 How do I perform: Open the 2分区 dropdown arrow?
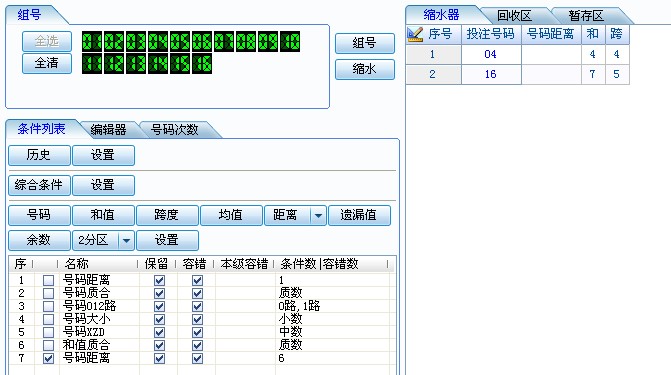click(126, 241)
